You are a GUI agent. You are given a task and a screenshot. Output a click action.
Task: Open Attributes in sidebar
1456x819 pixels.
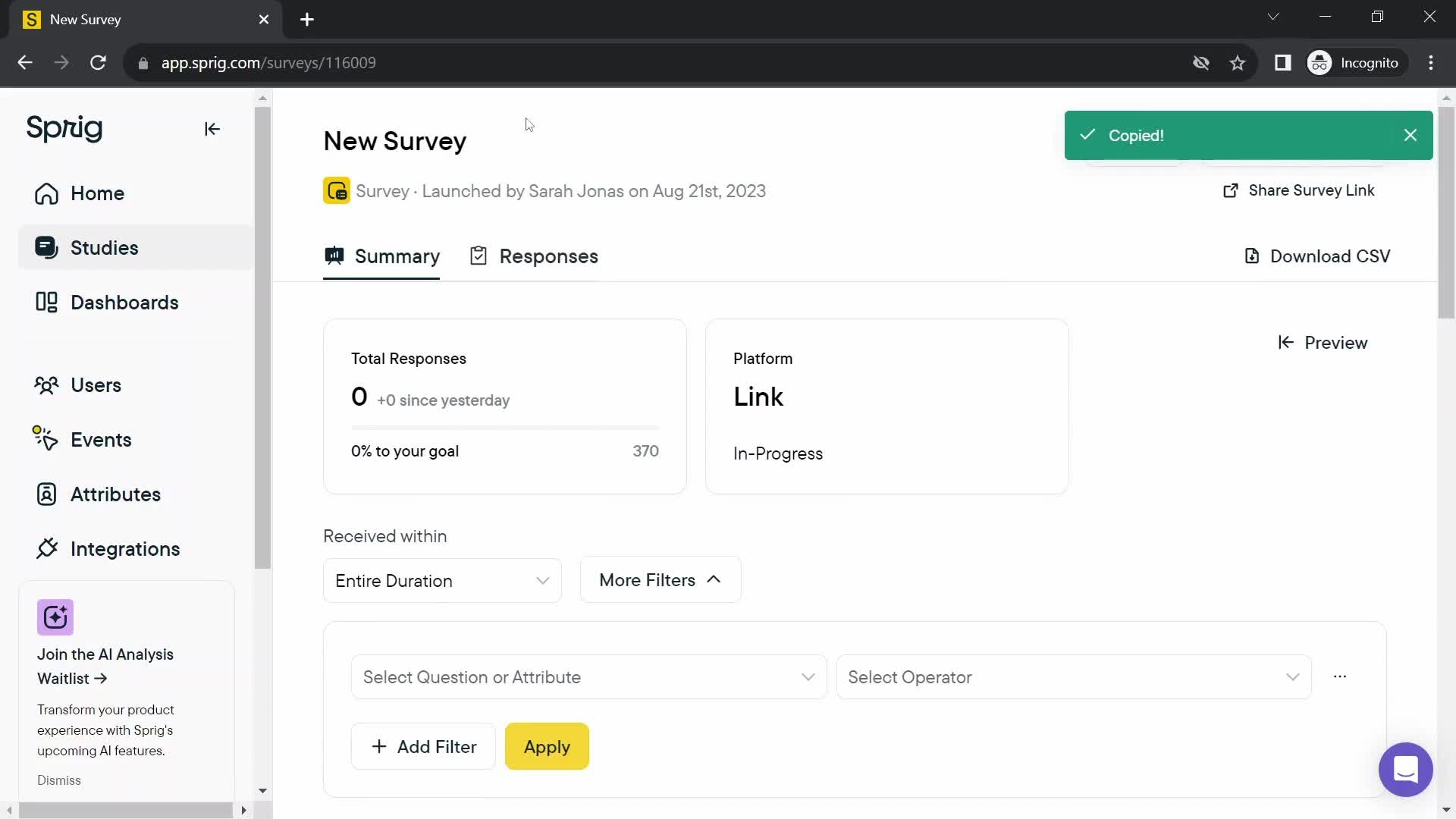pos(98,494)
